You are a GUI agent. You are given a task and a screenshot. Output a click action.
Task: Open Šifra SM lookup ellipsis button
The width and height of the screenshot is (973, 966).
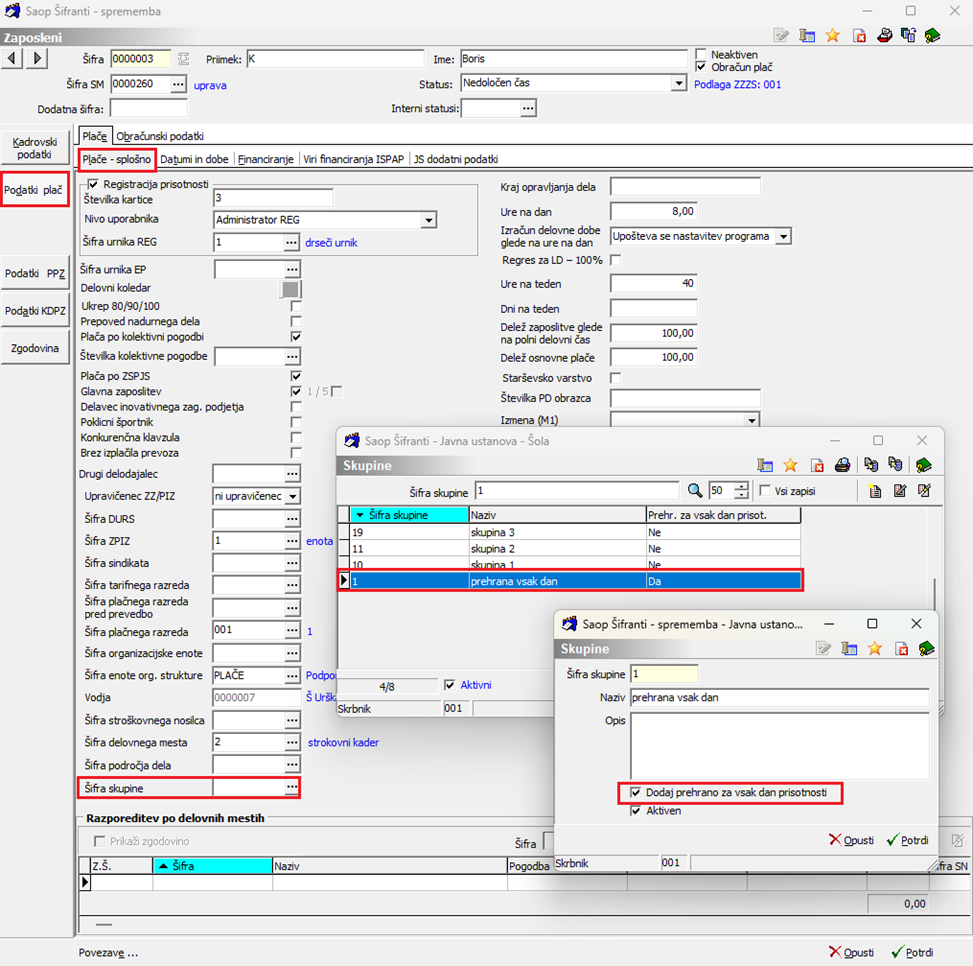pyautogui.click(x=178, y=84)
